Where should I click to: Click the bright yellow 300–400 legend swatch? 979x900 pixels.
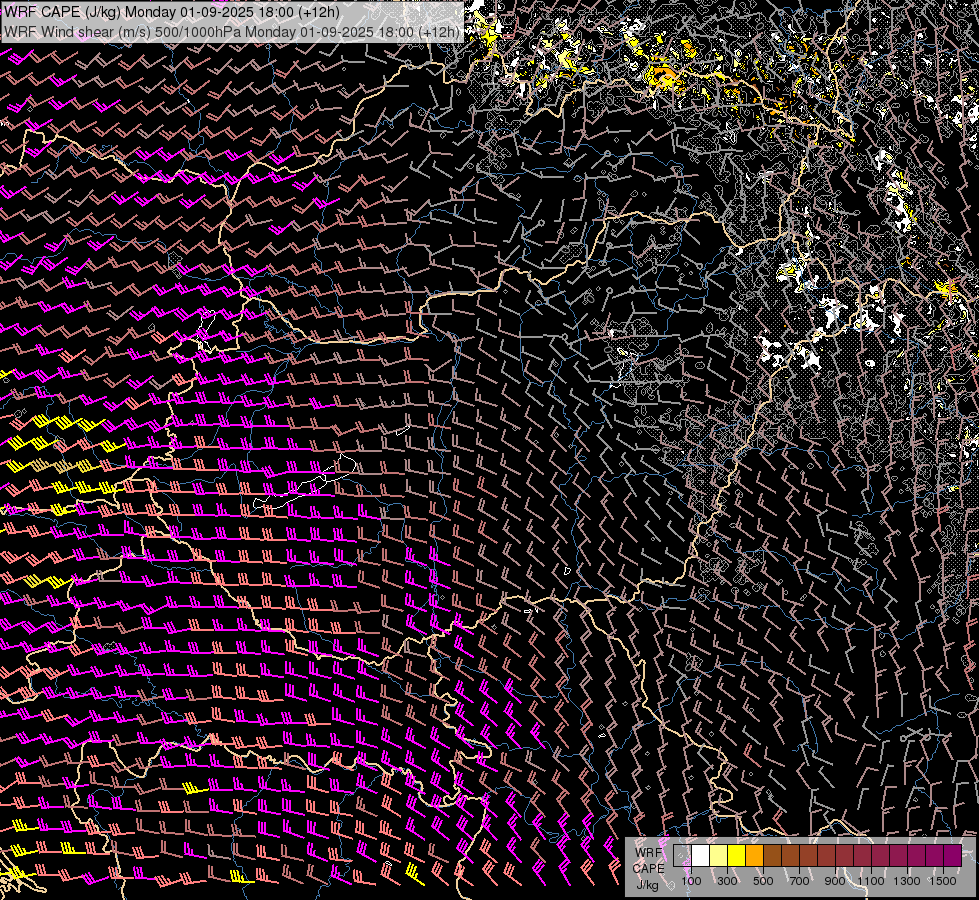(737, 856)
